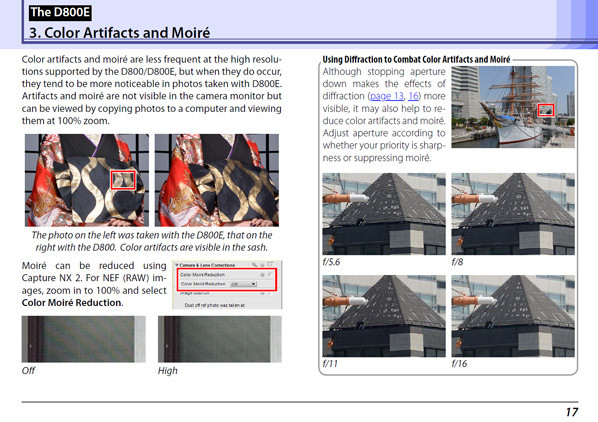Click the "High" caption label
598x422 pixels.
pos(168,371)
